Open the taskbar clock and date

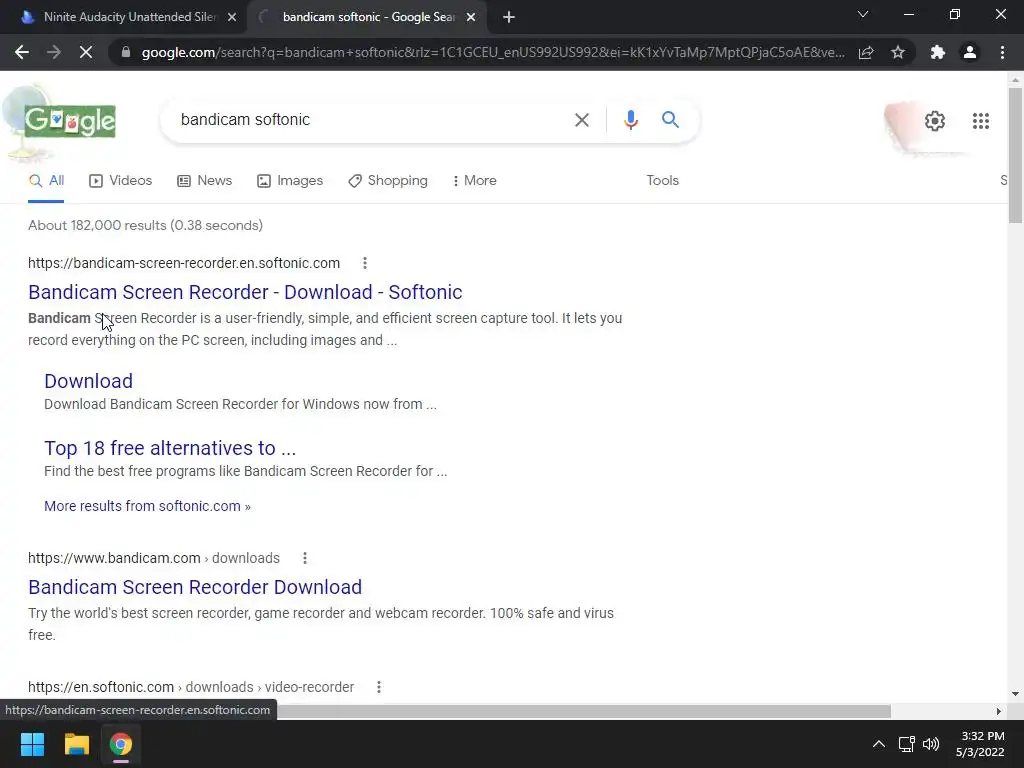click(x=980, y=744)
